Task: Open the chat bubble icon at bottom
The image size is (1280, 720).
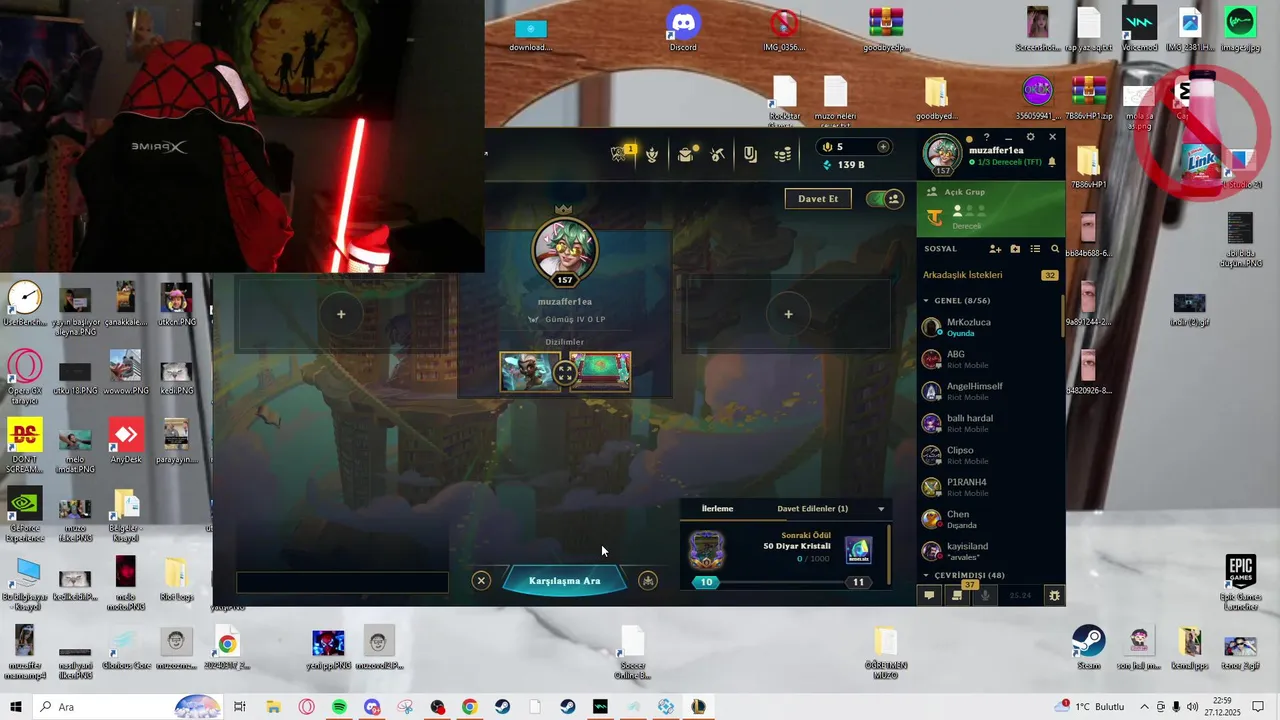Action: tap(929, 595)
